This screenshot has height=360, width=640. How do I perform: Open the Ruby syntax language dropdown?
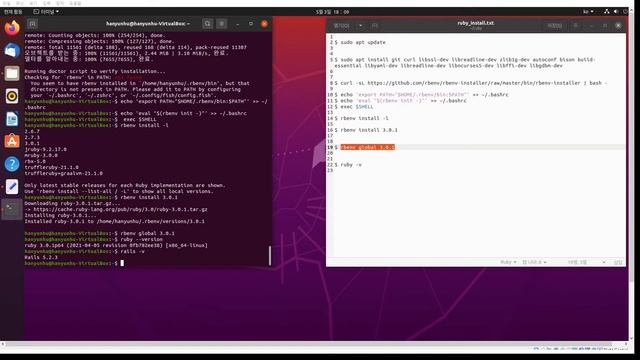[x=508, y=262]
